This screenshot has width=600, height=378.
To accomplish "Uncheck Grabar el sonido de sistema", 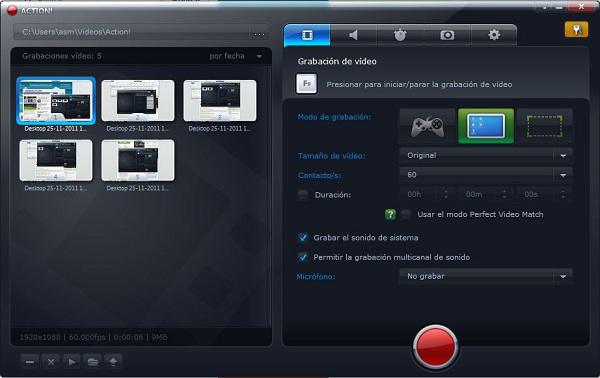I will click(x=303, y=238).
